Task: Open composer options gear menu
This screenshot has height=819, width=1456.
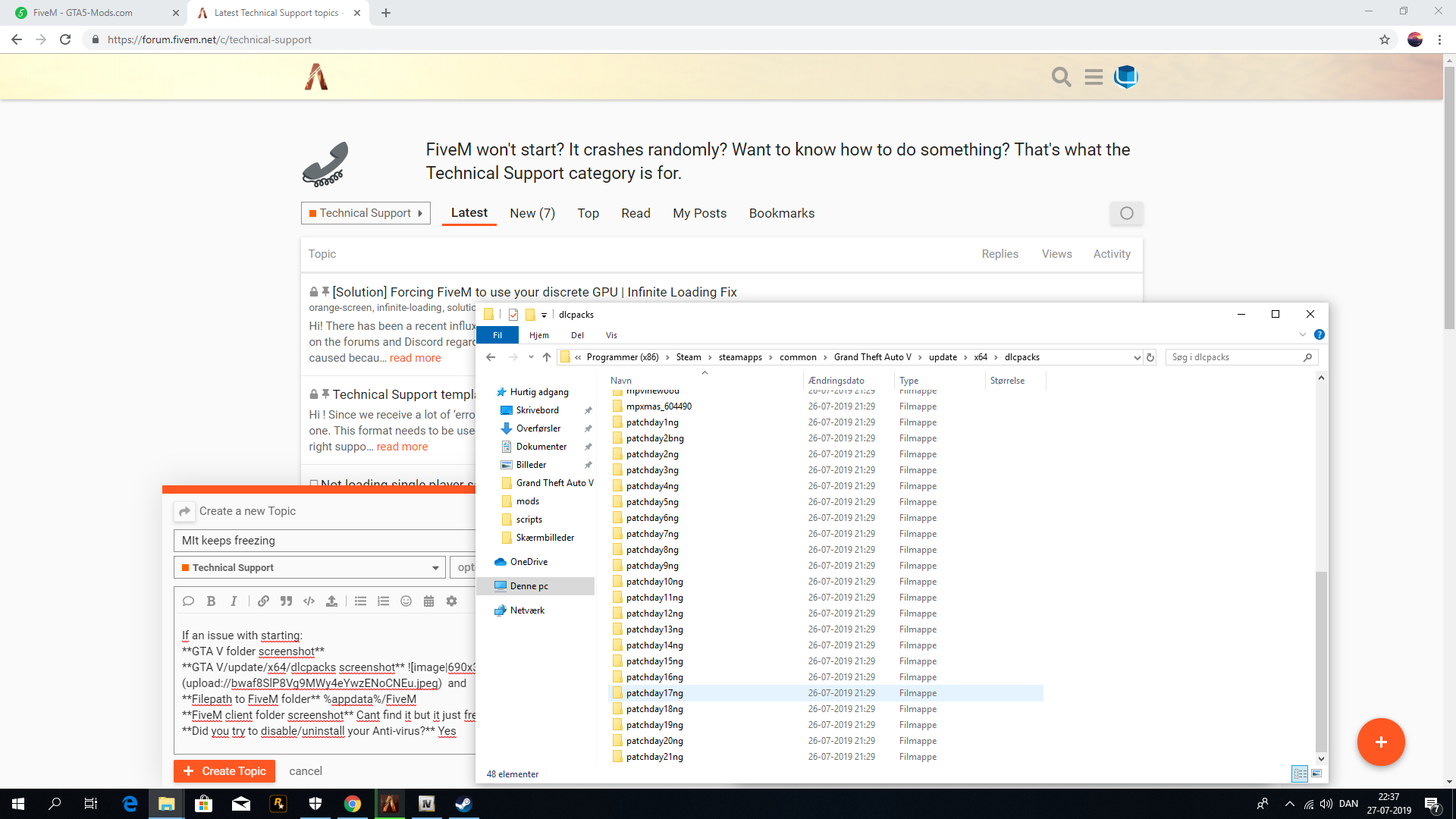Action: [x=451, y=601]
